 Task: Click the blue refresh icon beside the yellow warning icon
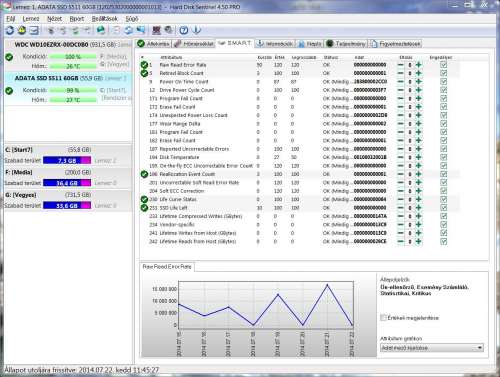(x=10, y=30)
